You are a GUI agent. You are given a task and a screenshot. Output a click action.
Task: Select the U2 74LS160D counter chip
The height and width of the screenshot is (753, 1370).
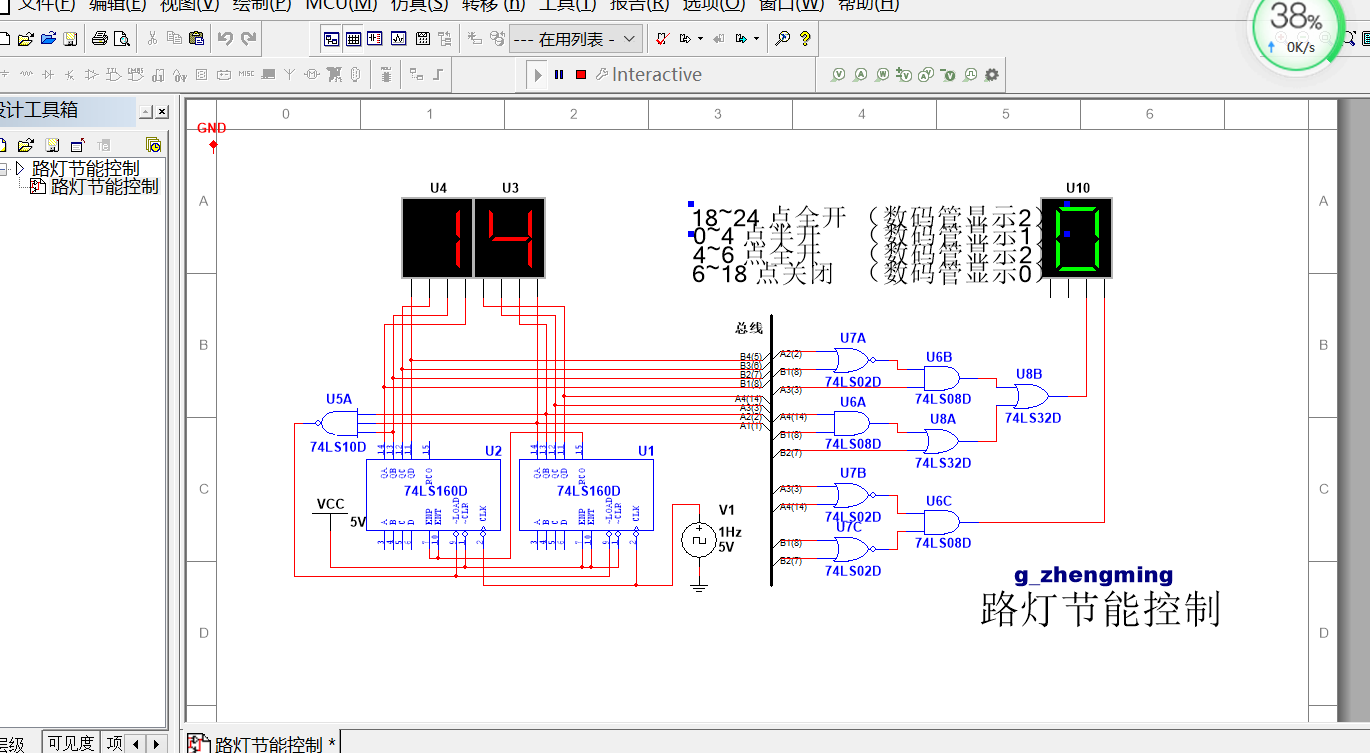click(x=432, y=494)
